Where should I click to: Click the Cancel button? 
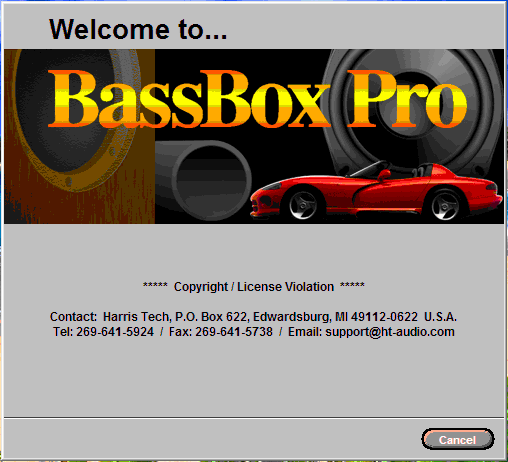tap(458, 439)
